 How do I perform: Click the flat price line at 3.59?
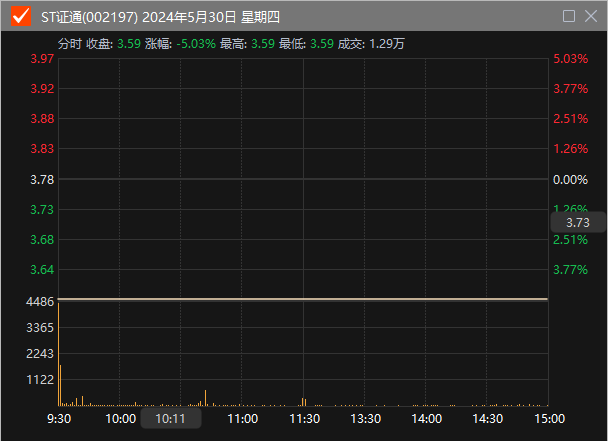click(x=303, y=299)
